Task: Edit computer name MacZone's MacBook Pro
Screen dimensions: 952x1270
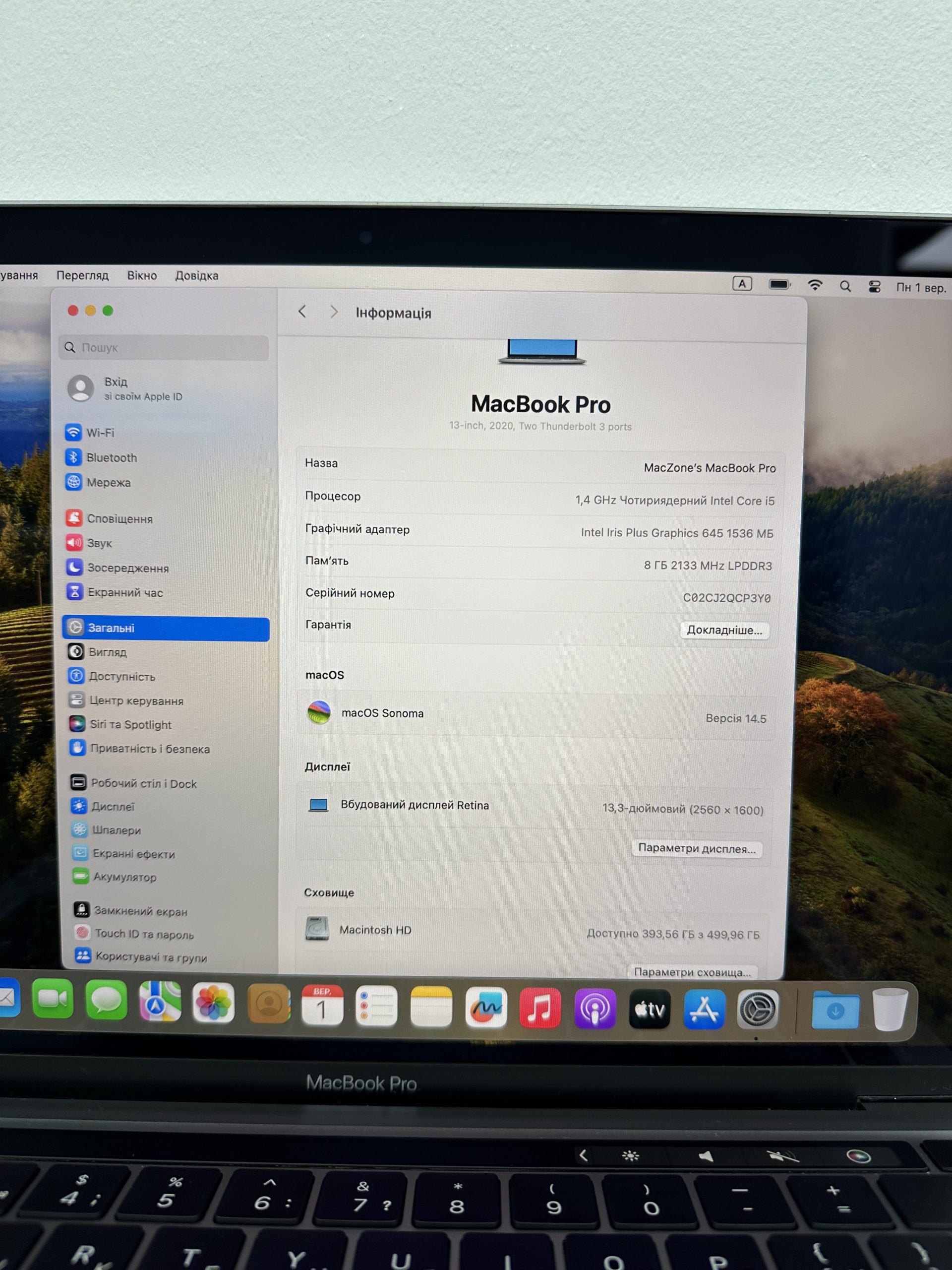Action: (710, 468)
